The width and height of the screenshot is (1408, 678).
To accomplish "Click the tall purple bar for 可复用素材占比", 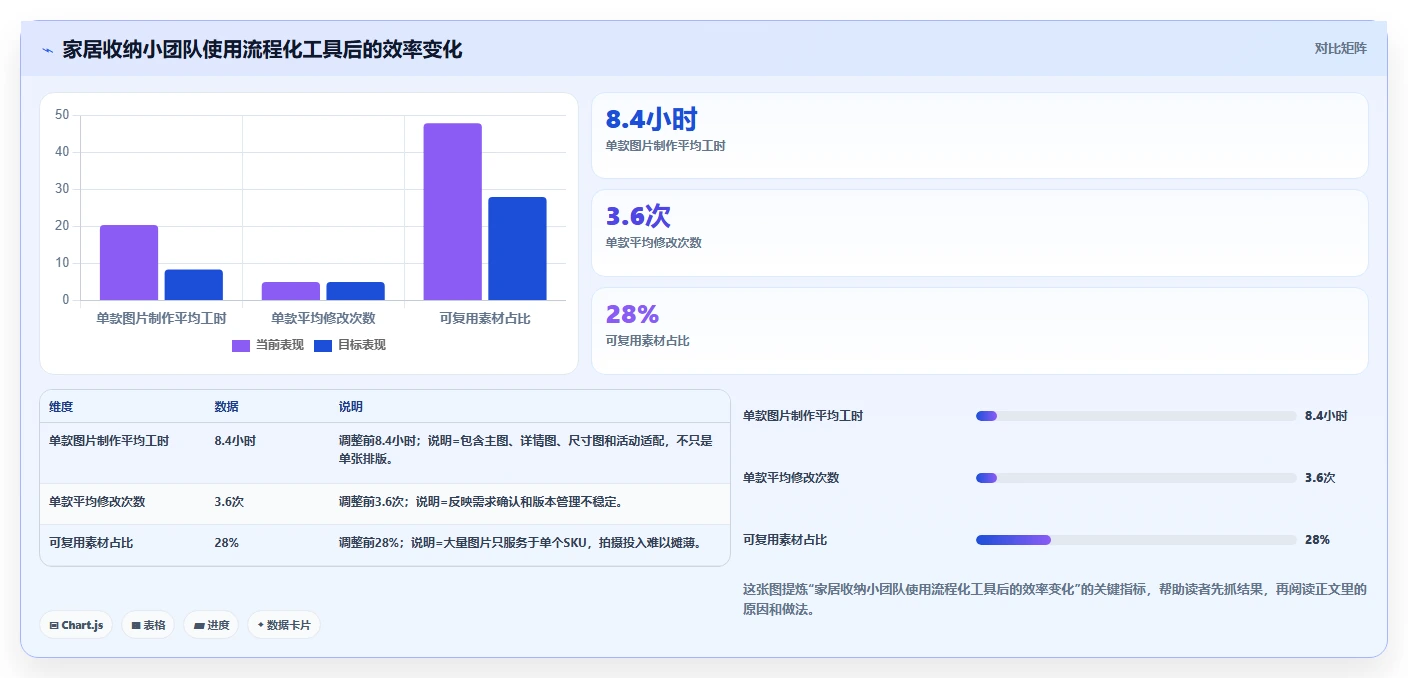I will coord(452,212).
